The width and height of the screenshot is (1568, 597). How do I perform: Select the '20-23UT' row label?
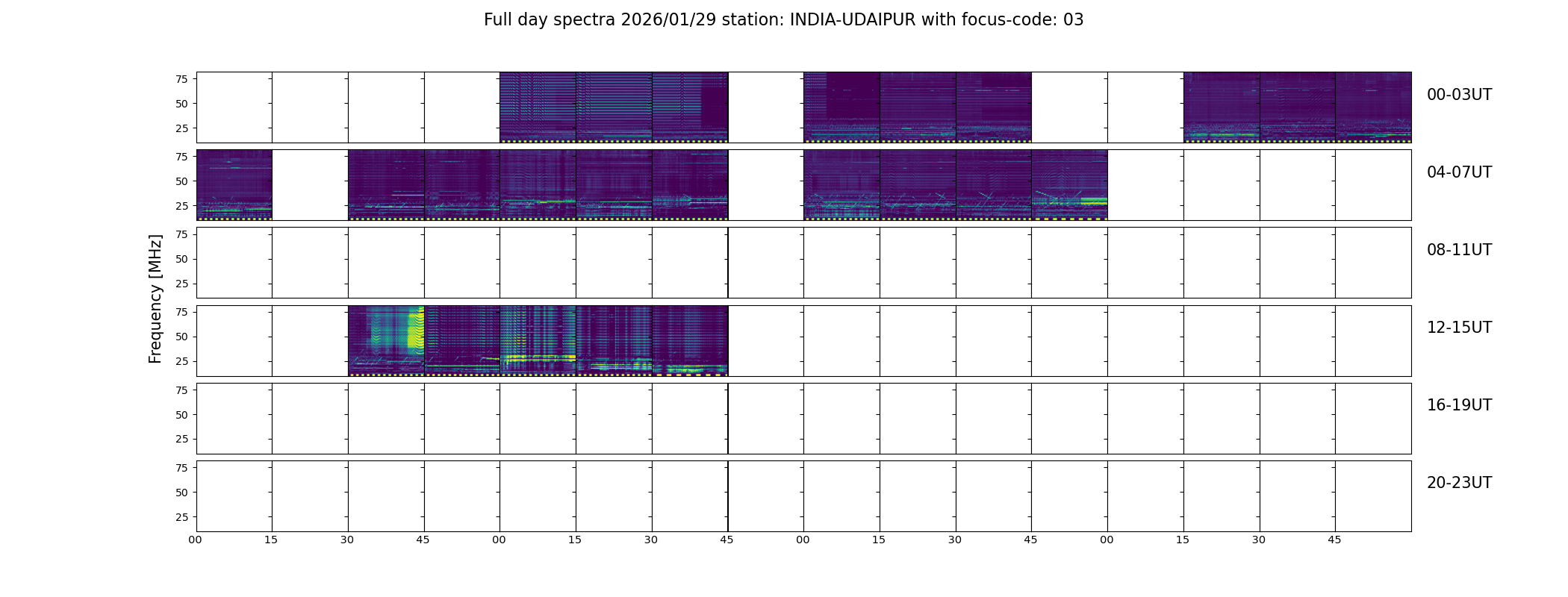pos(1459,483)
